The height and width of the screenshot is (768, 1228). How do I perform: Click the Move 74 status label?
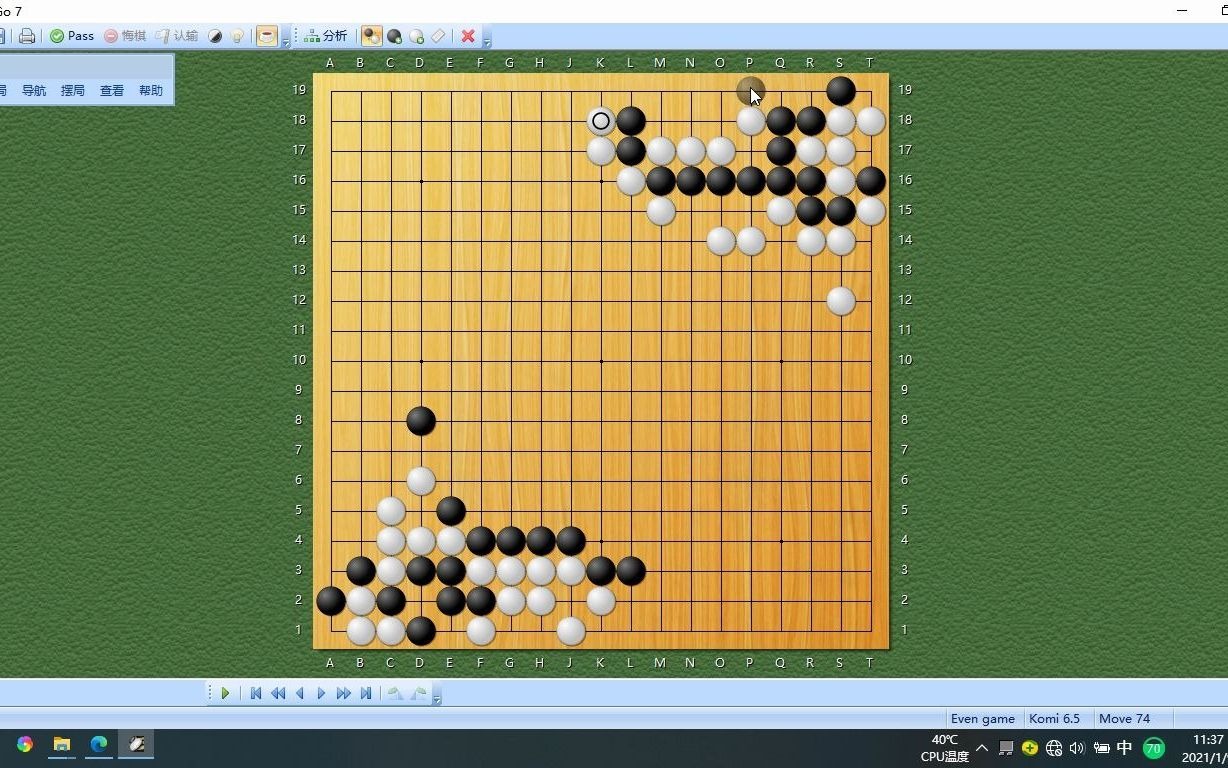(1125, 718)
